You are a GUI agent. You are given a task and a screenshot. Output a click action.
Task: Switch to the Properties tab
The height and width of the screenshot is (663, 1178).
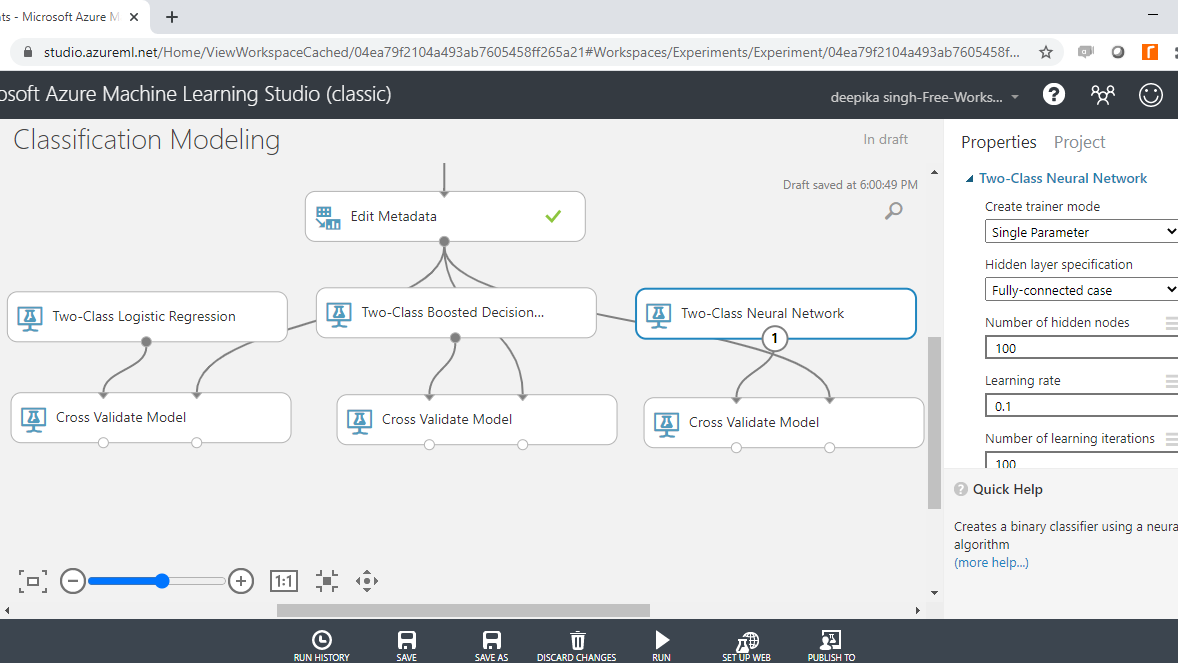pyautogui.click(x=998, y=142)
